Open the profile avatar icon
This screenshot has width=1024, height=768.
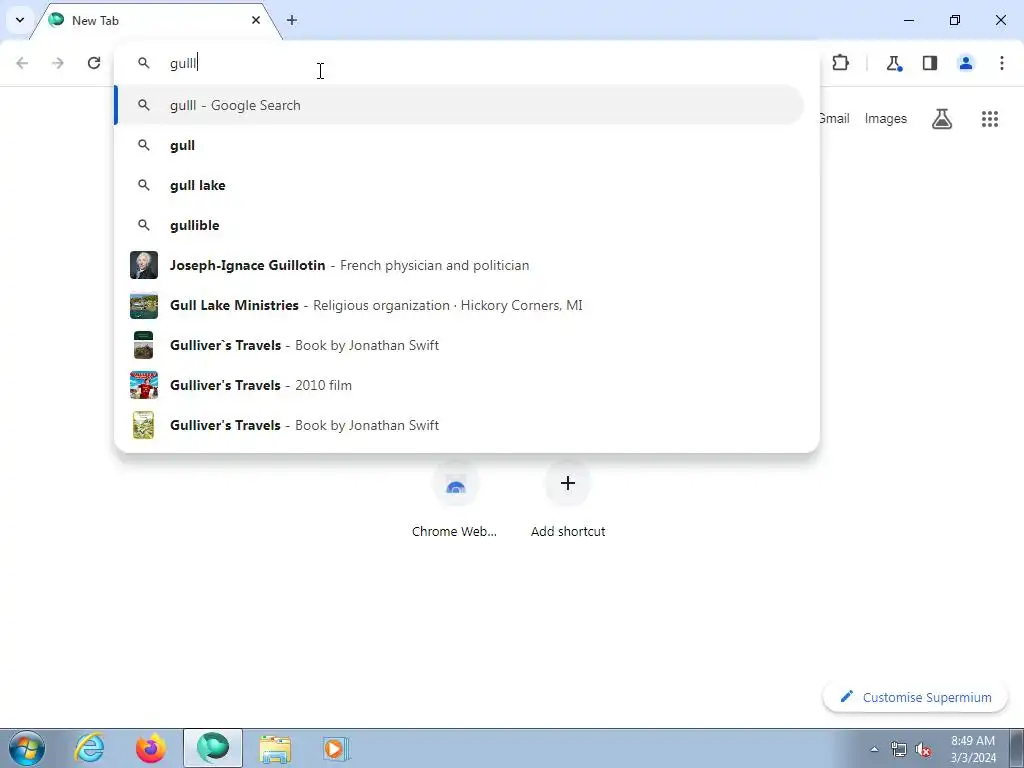966,63
